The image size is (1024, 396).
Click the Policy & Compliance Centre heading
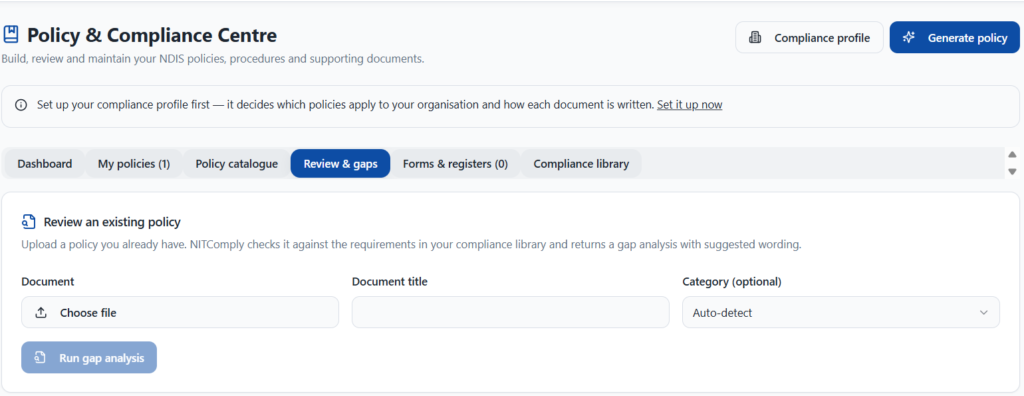[x=152, y=35]
